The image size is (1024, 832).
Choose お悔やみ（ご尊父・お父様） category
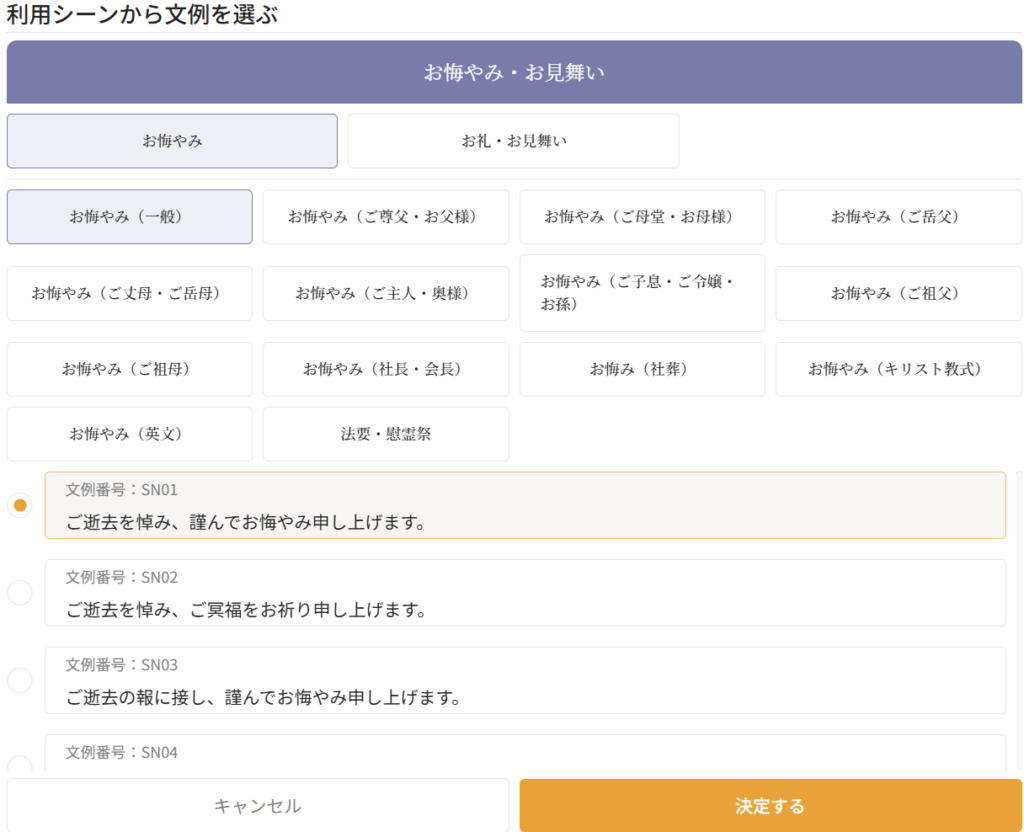pos(385,217)
